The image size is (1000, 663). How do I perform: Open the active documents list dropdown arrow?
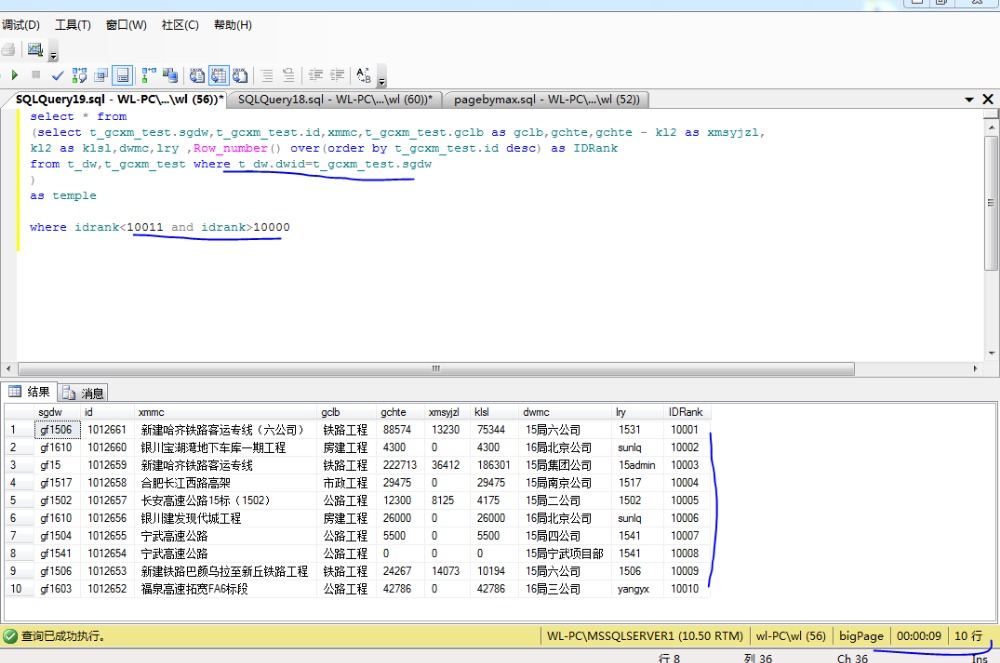pos(969,100)
